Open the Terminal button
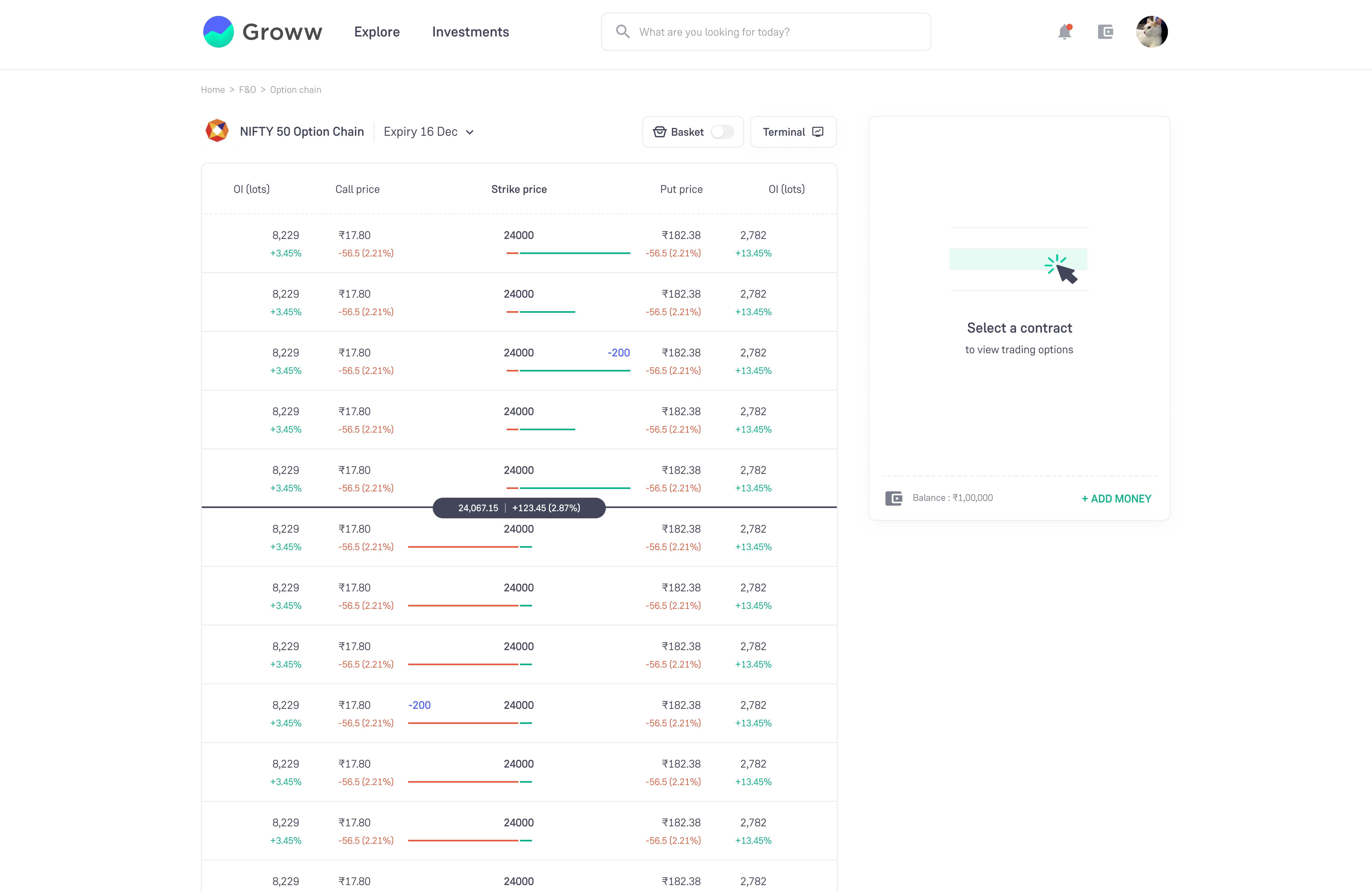The height and width of the screenshot is (893, 1372). [784, 132]
